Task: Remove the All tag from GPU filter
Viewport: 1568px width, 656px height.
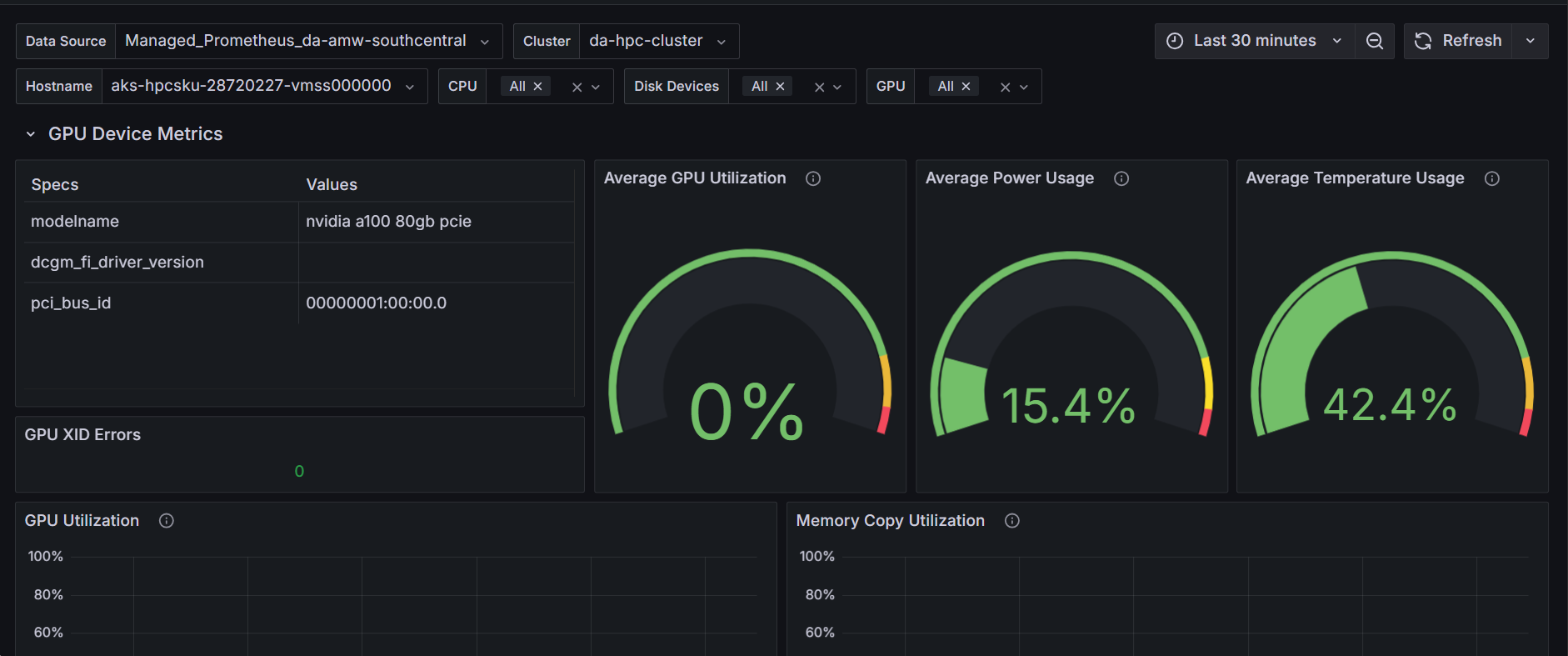Action: 966,87
